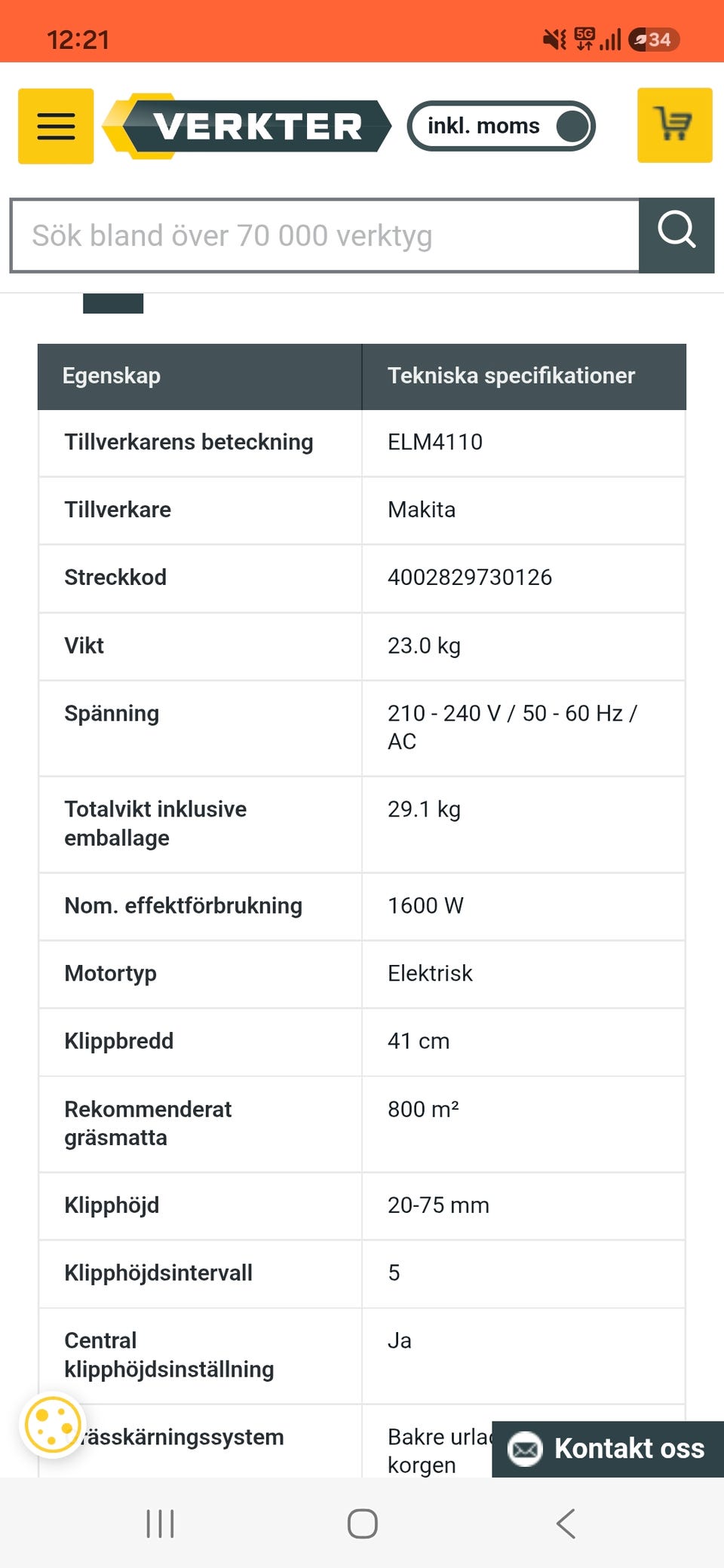Open cookie settings icon
Screen dimensions: 724x1568
(x=52, y=1426)
